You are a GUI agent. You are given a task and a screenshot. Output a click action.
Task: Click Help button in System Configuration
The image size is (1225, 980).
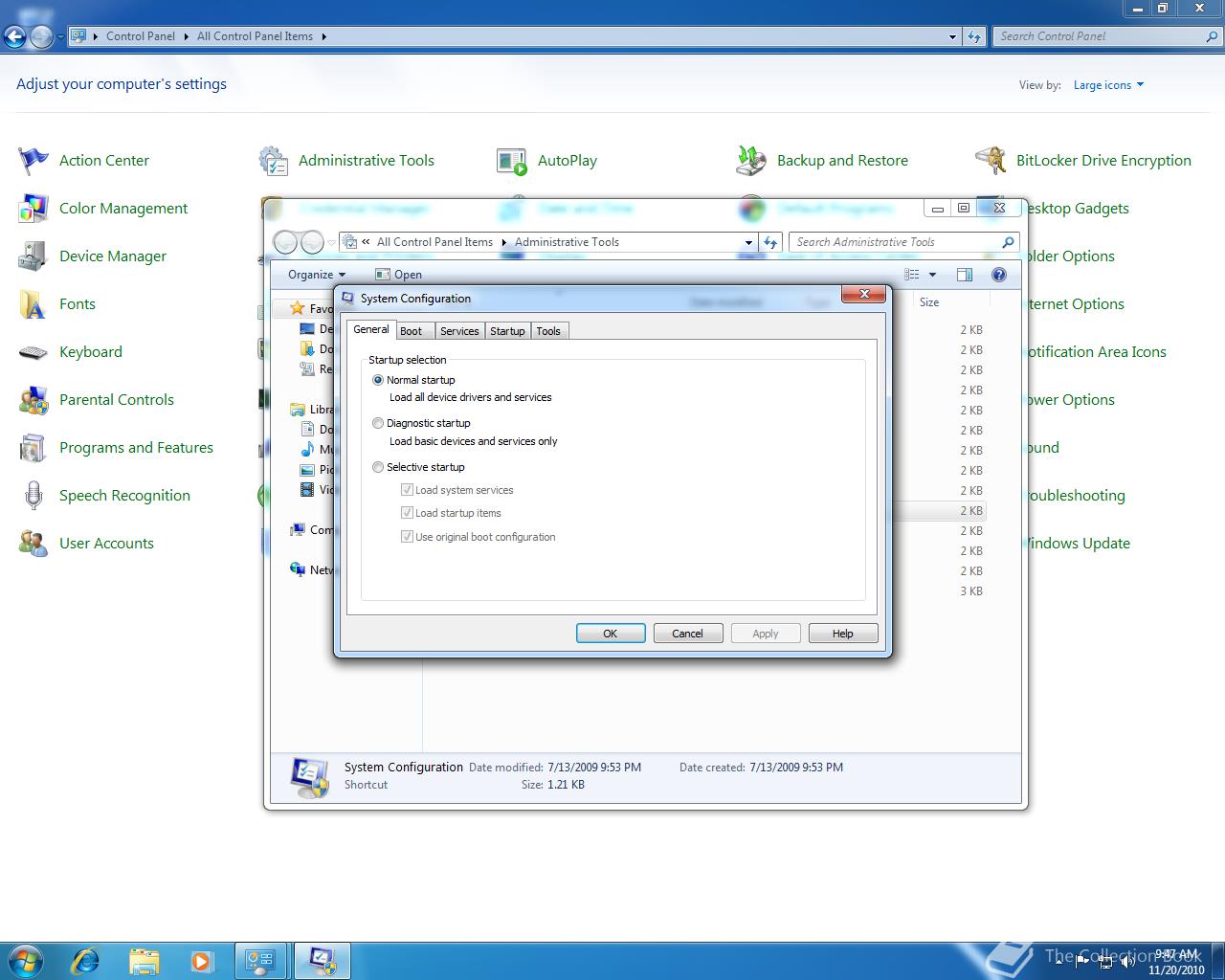pyautogui.click(x=843, y=634)
